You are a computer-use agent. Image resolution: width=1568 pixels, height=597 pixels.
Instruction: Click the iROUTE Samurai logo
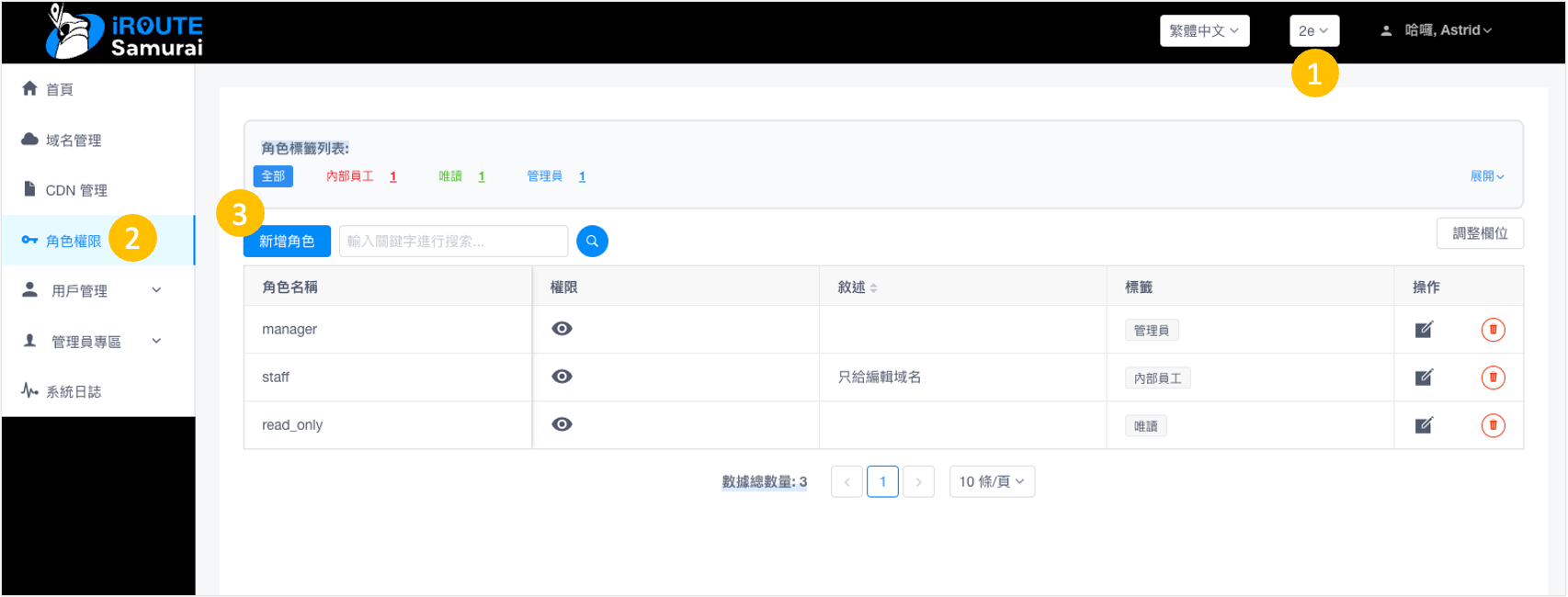[125, 32]
